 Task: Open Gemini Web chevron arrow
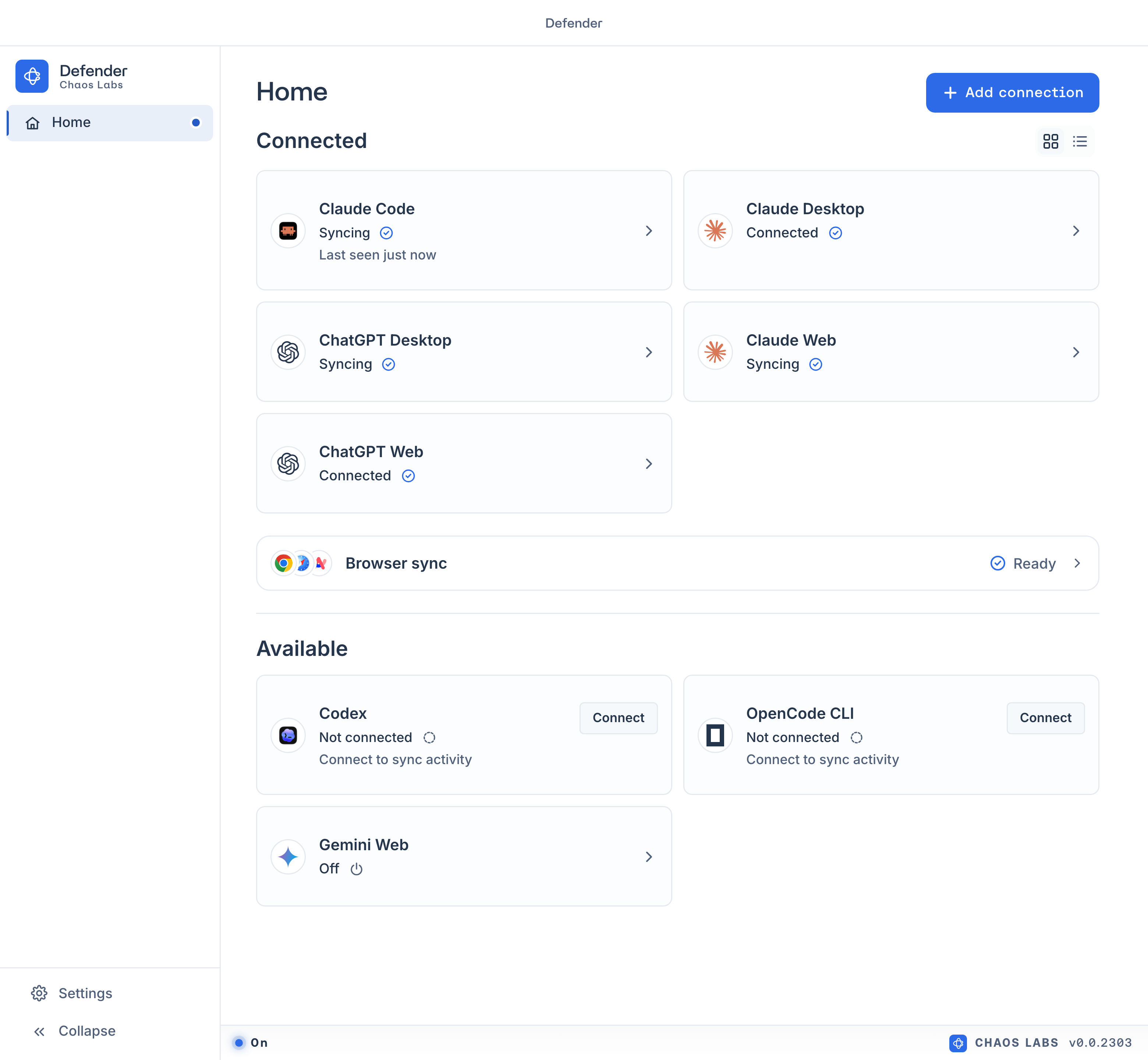coord(649,857)
